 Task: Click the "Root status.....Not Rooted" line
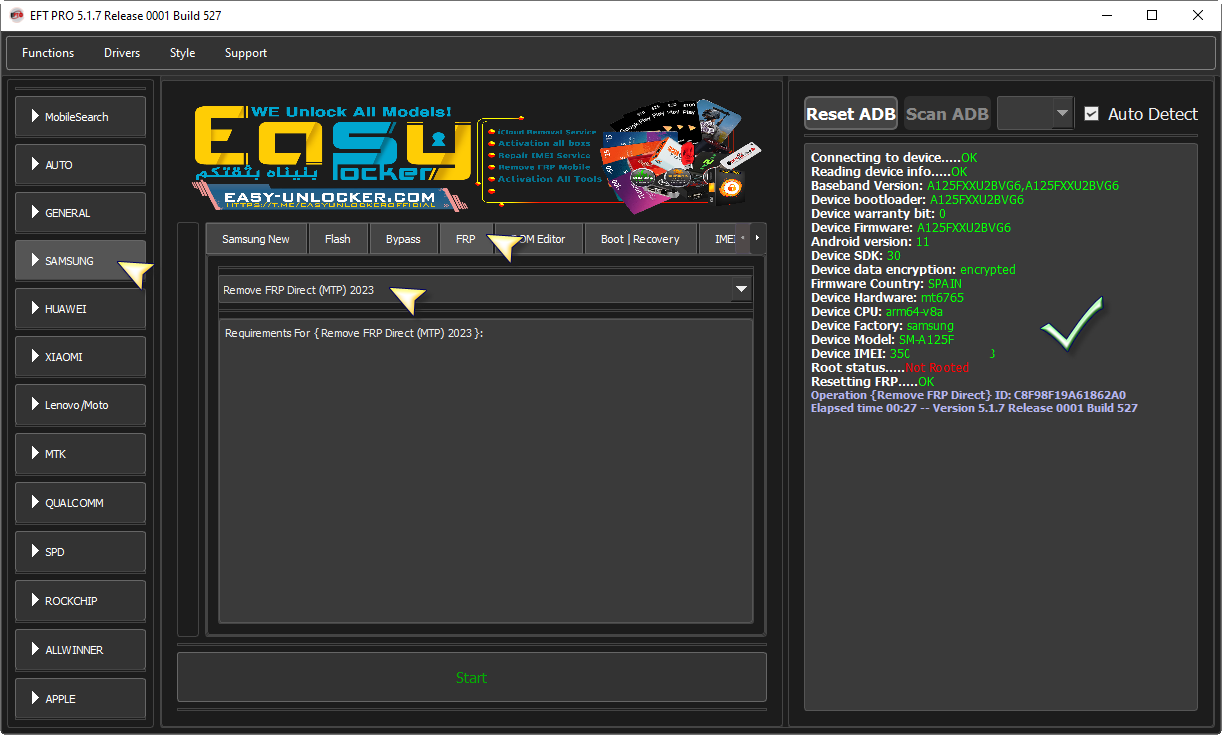point(890,368)
